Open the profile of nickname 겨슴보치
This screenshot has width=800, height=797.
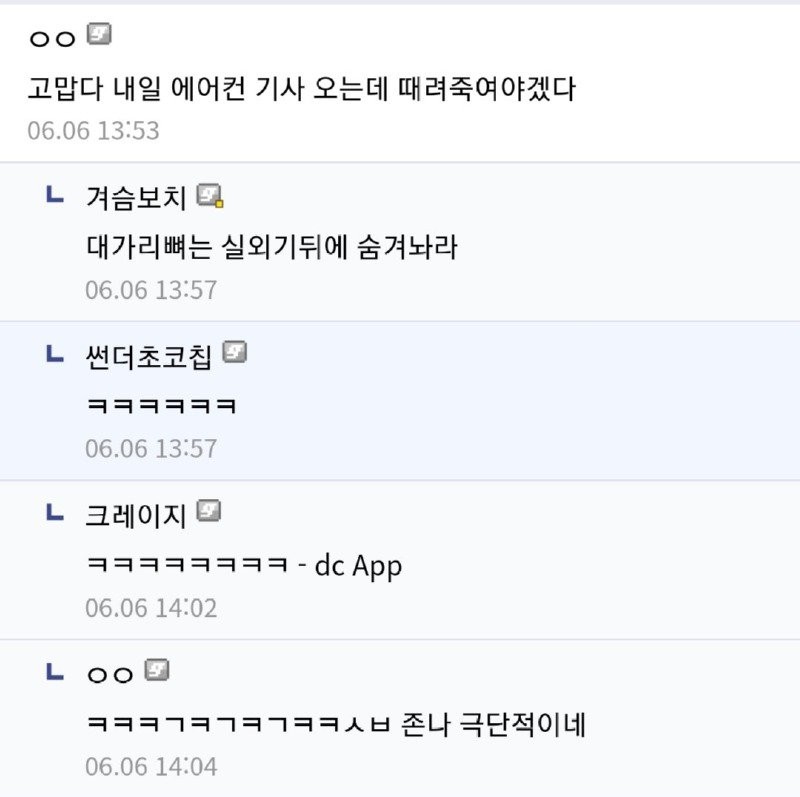click(136, 198)
